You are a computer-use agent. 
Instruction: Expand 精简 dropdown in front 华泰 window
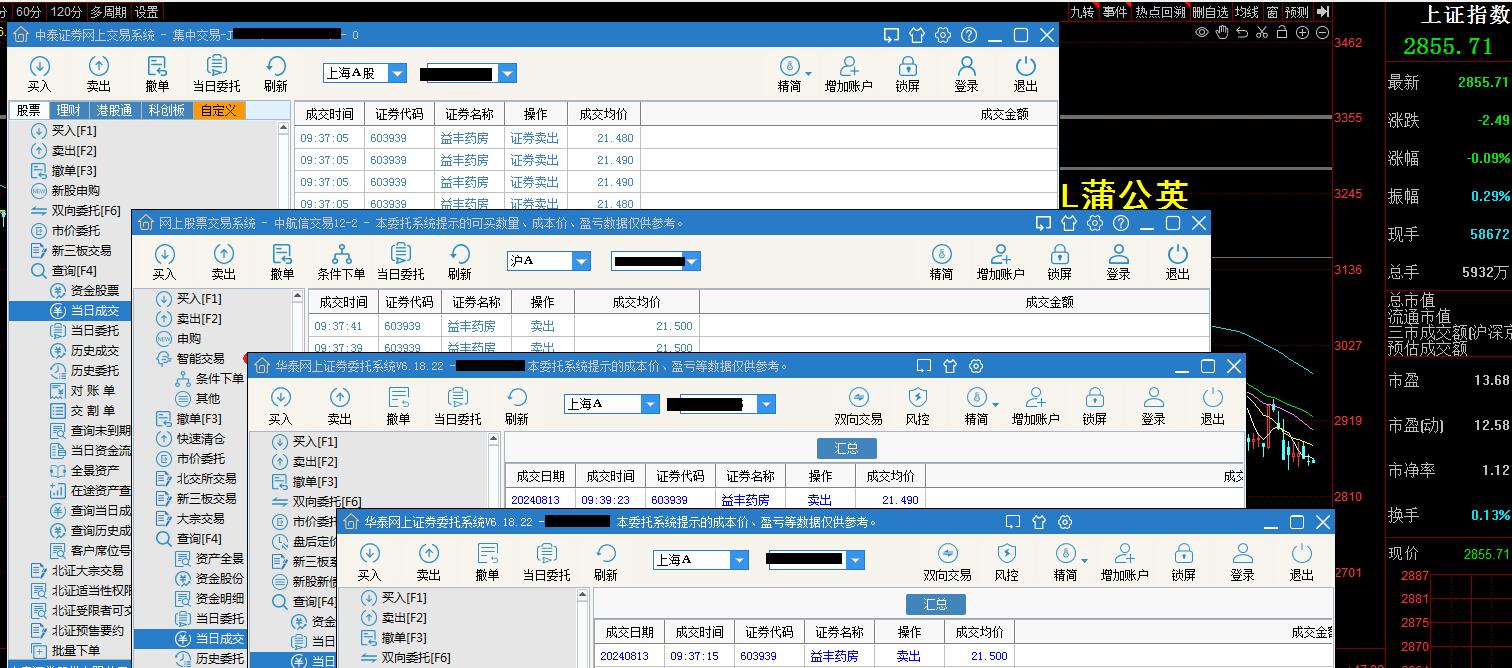1084,560
